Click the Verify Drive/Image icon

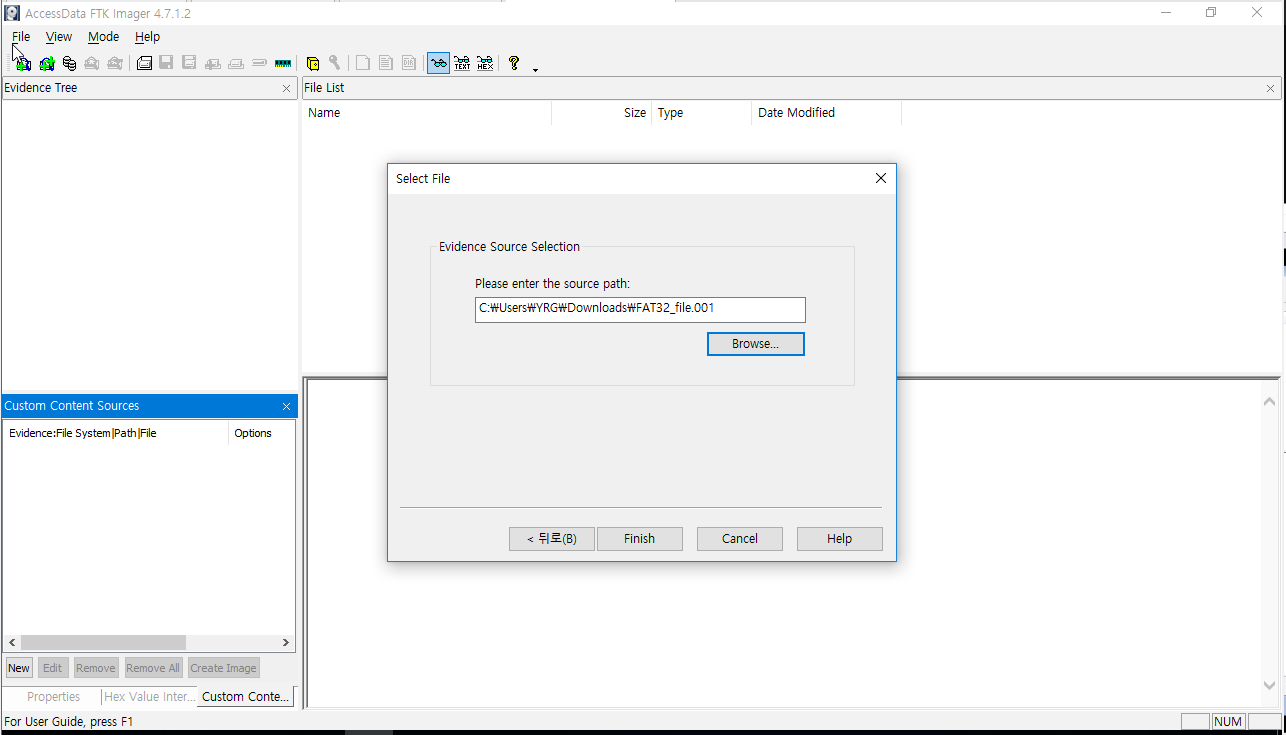point(259,63)
